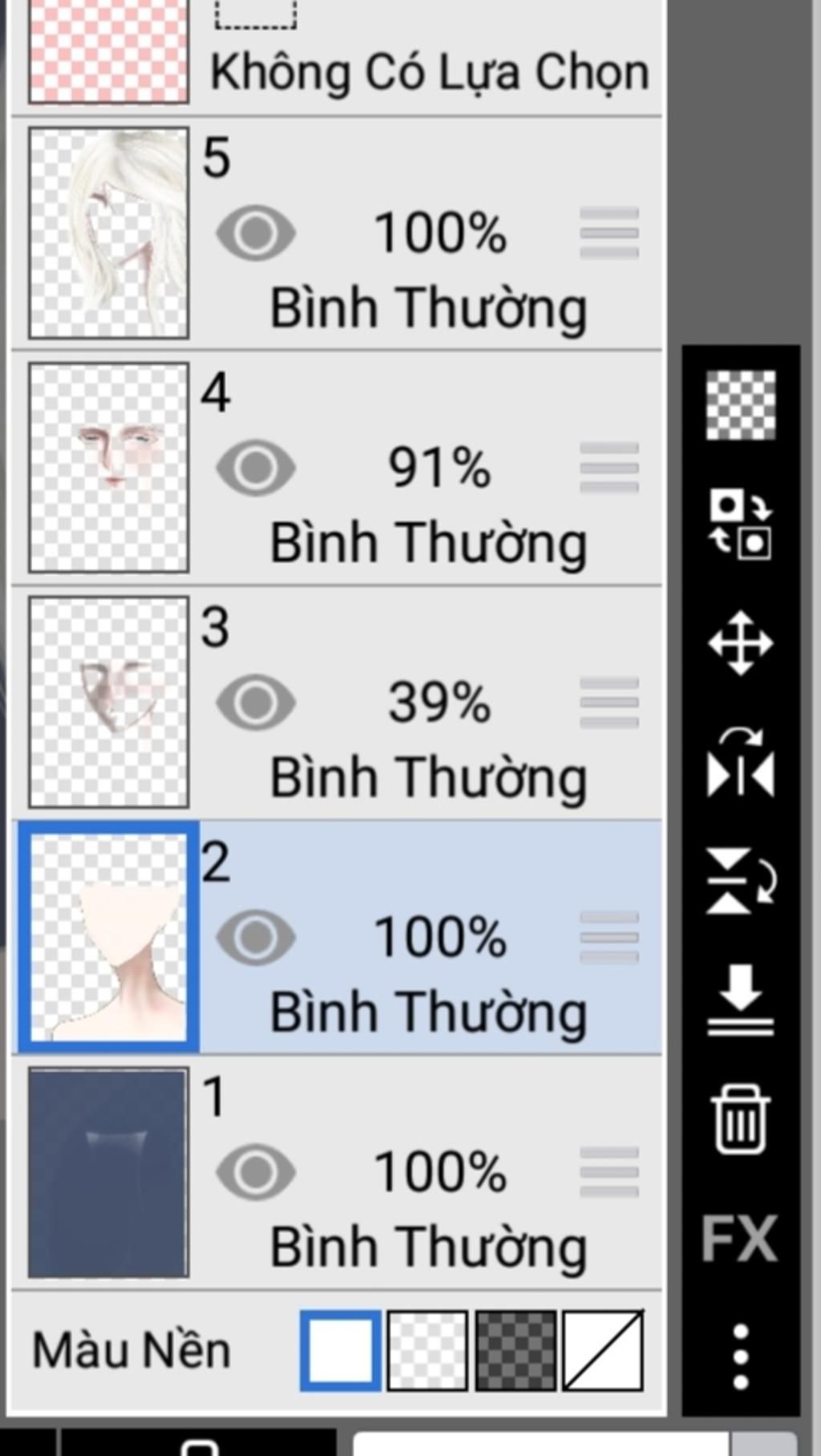The width and height of the screenshot is (821, 1456).
Task: Tap the 39% opacity of layer 3
Action: pyautogui.click(x=439, y=703)
